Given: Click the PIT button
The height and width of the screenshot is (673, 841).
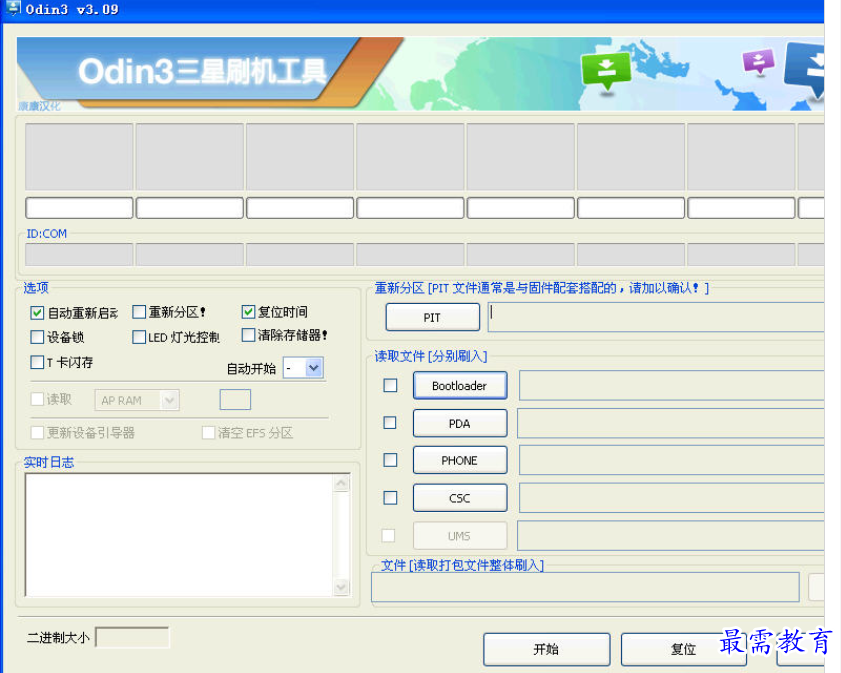Looking at the screenshot, I should tap(432, 317).
